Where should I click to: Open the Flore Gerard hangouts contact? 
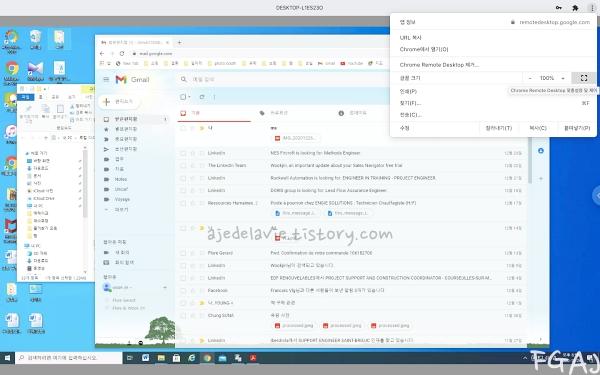pos(124,300)
